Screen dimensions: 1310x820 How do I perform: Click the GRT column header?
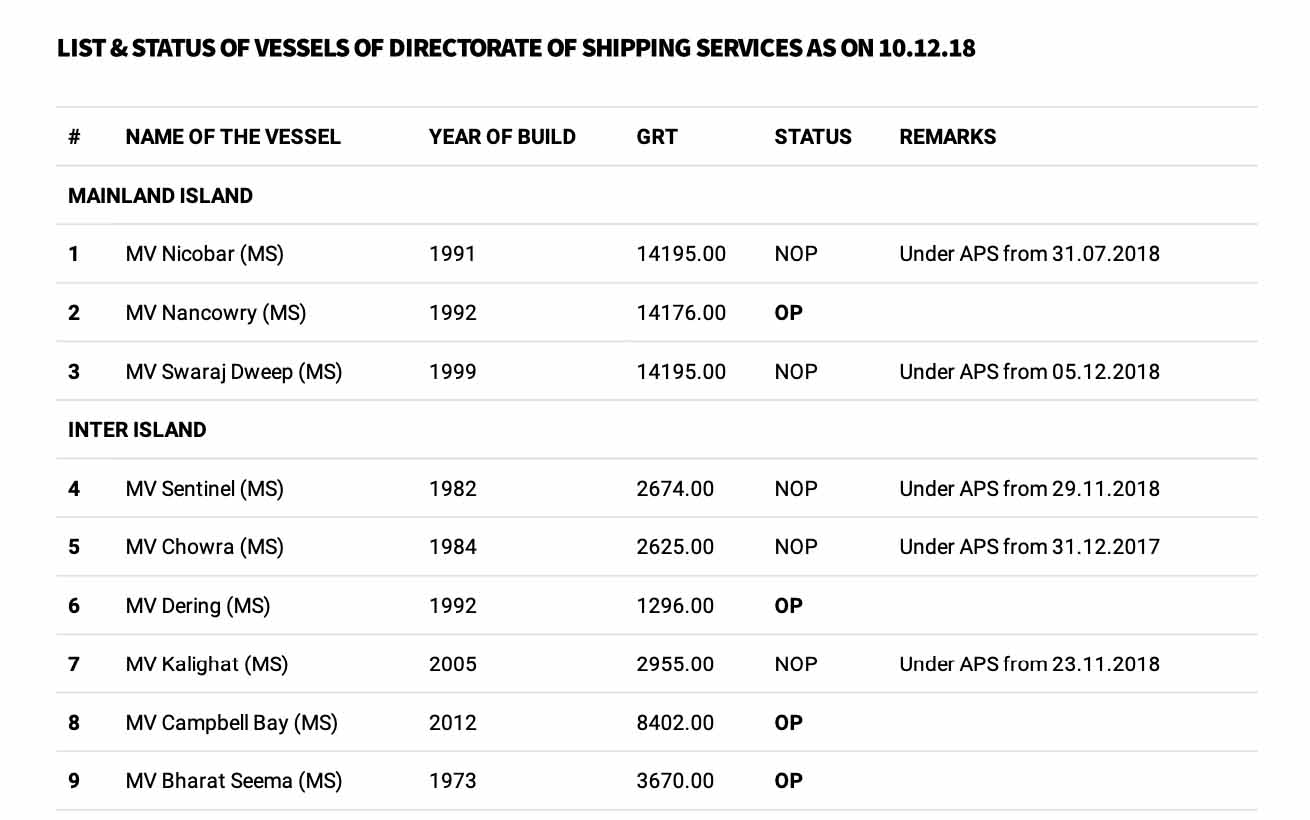(657, 137)
